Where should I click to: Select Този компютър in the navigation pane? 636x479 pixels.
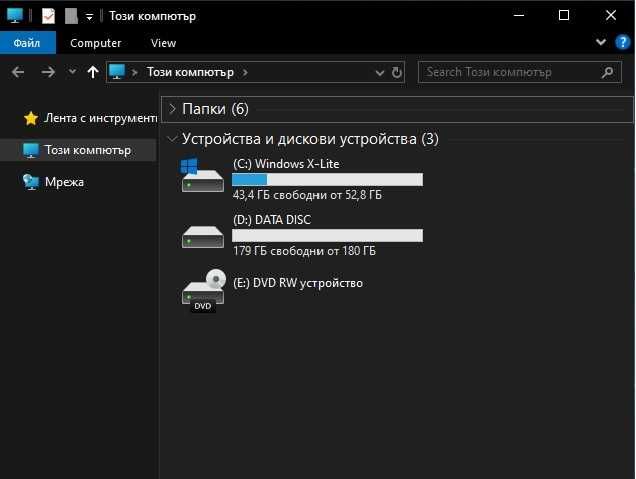click(x=78, y=150)
